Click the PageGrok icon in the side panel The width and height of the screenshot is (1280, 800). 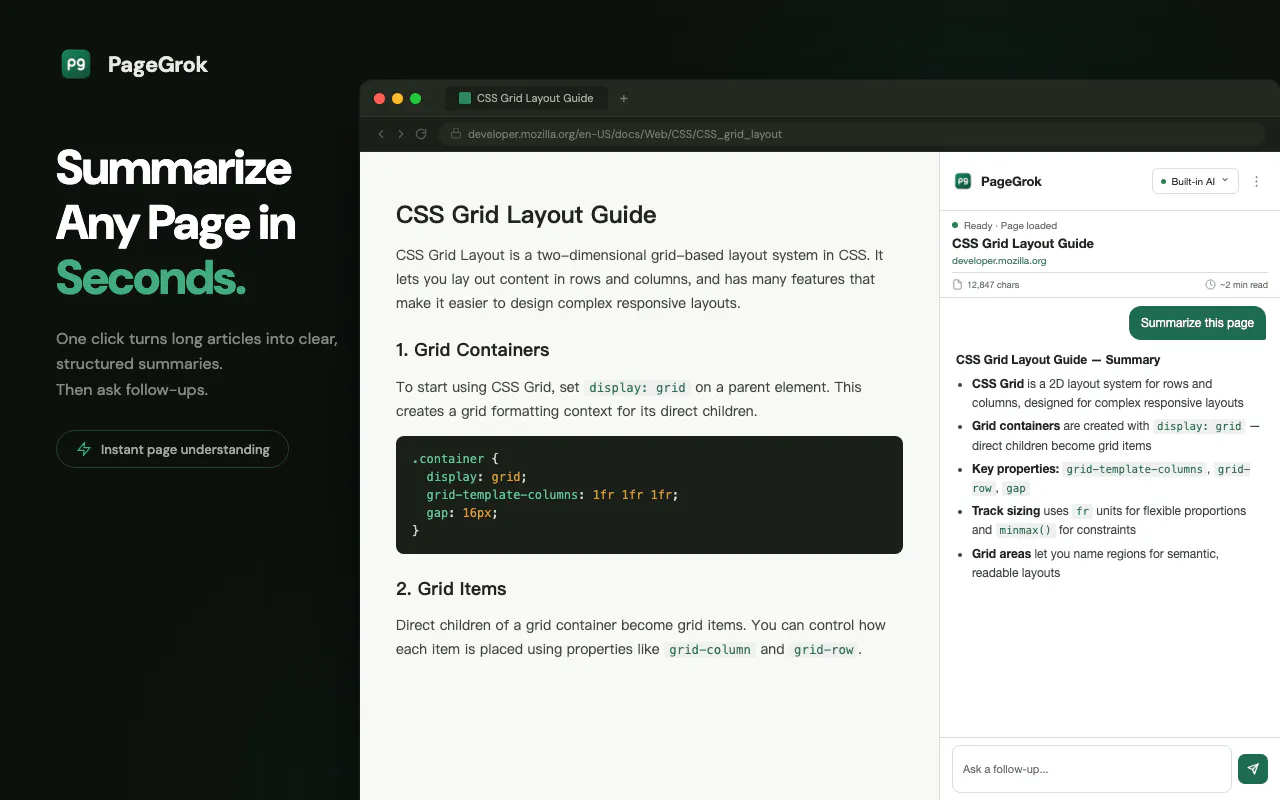963,181
